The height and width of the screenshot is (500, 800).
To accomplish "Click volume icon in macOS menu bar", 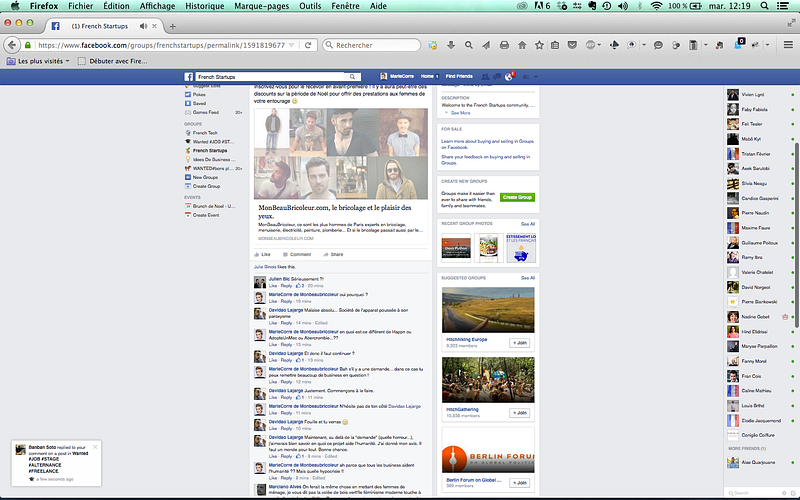I will (x=623, y=6).
